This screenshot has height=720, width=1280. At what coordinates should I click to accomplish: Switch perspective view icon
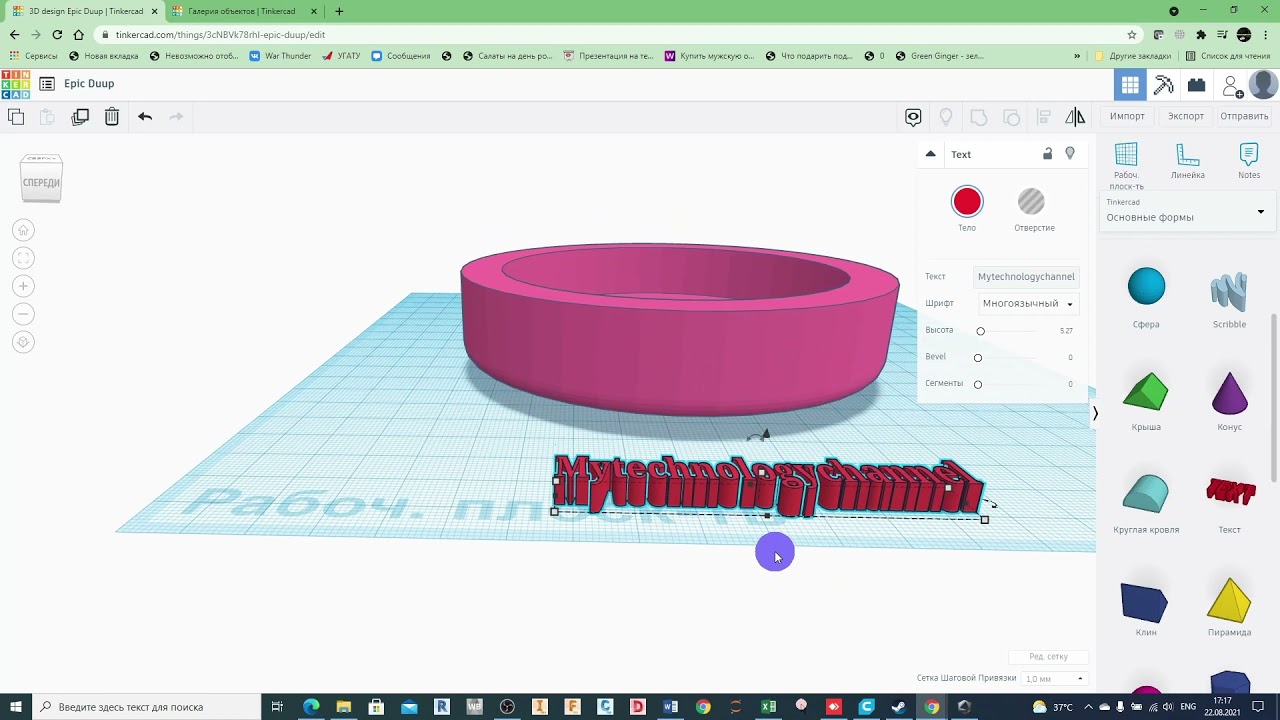point(24,342)
